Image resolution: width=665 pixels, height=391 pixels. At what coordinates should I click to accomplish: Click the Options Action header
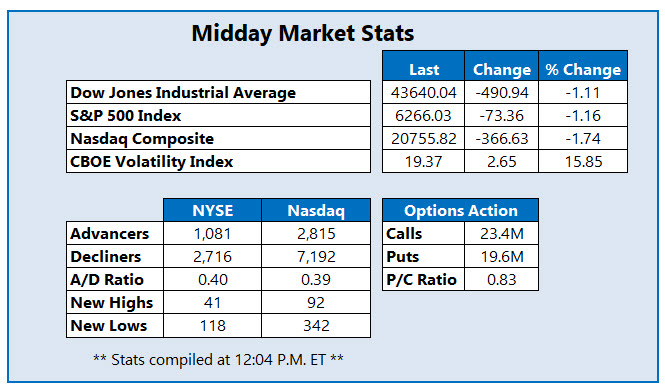[461, 210]
